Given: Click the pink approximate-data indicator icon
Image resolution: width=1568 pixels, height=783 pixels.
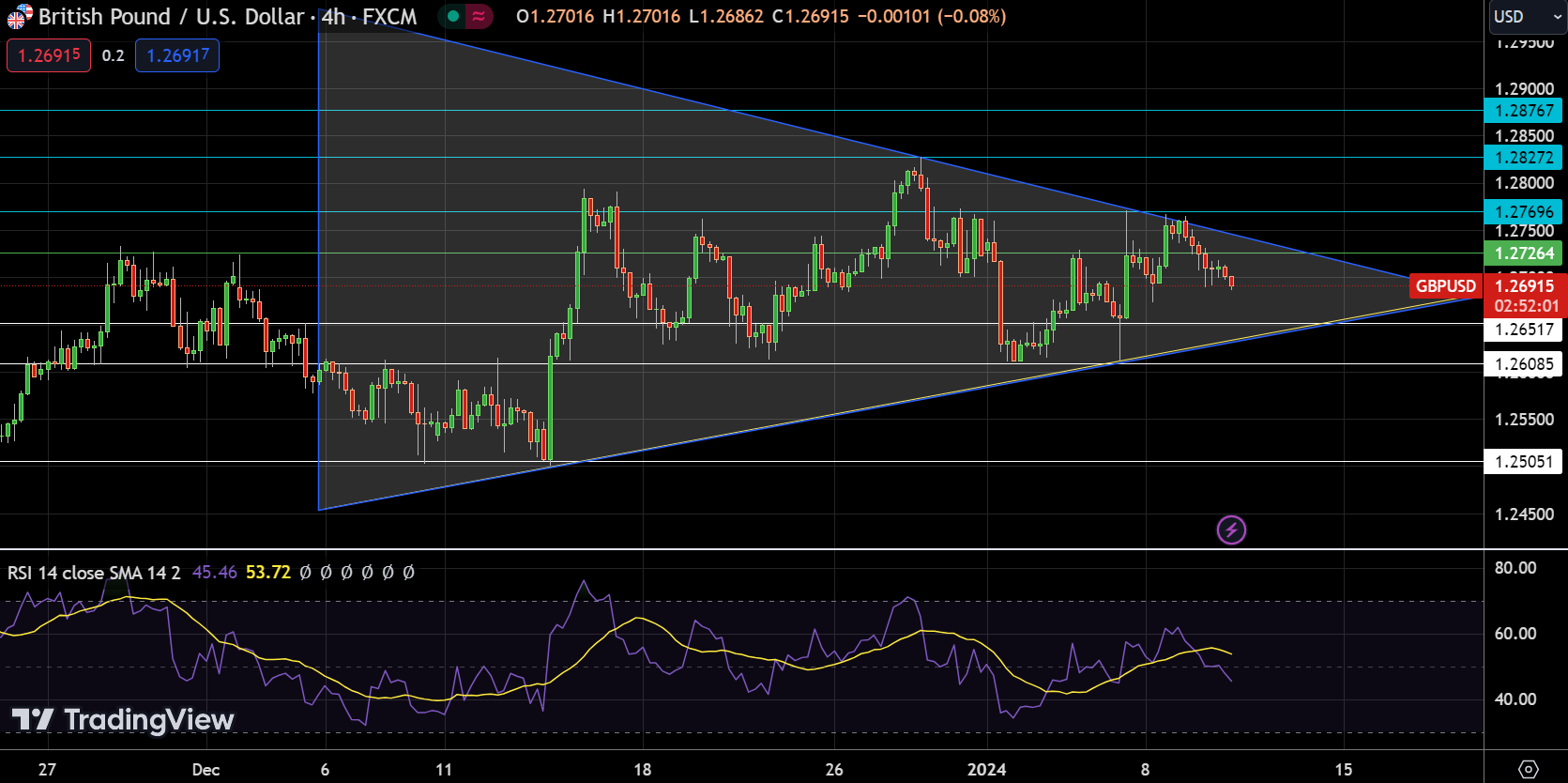Looking at the screenshot, I should coord(479,16).
